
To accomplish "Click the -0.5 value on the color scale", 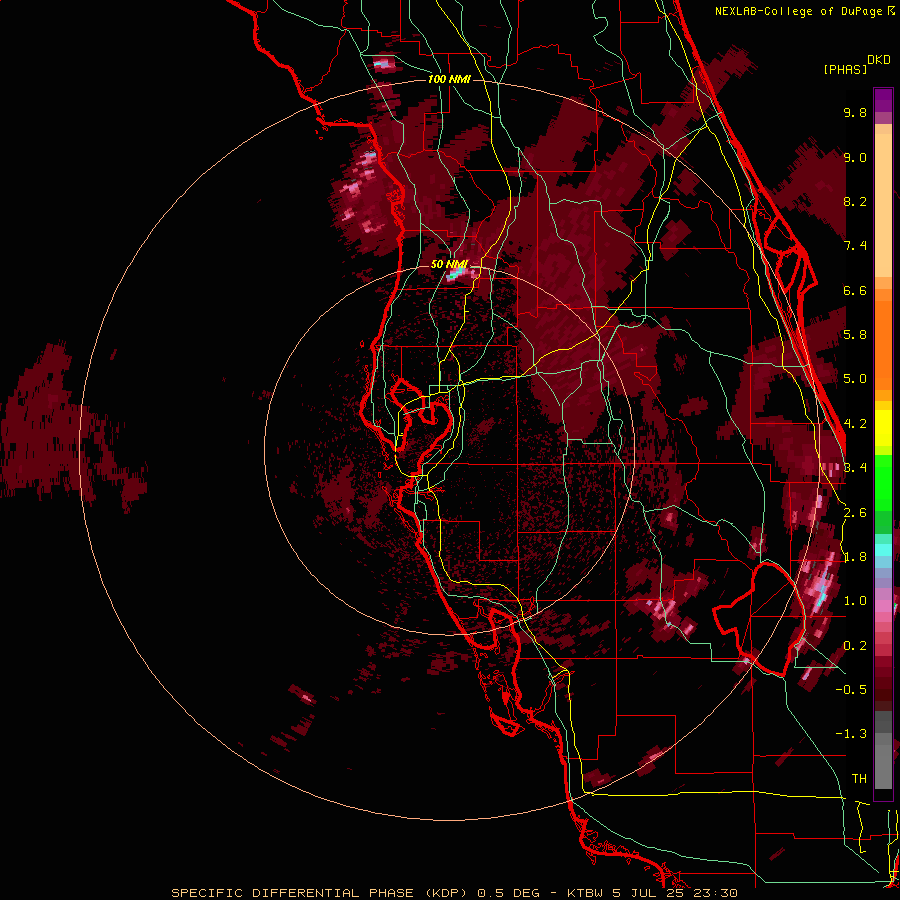I will [x=851, y=690].
